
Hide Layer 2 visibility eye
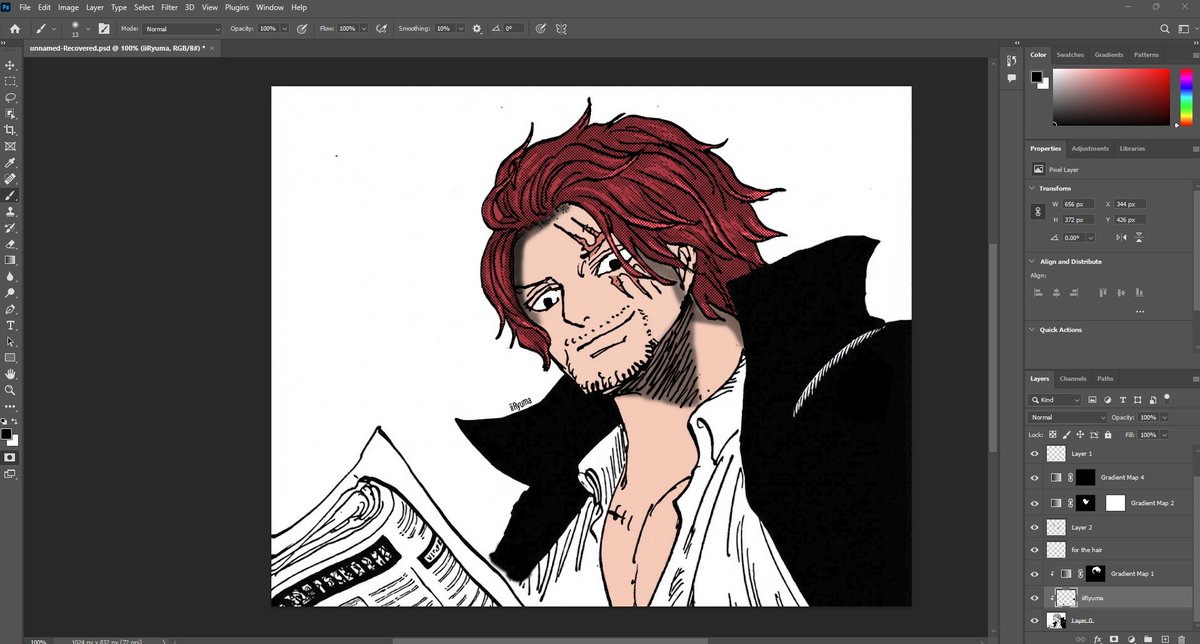click(1035, 526)
